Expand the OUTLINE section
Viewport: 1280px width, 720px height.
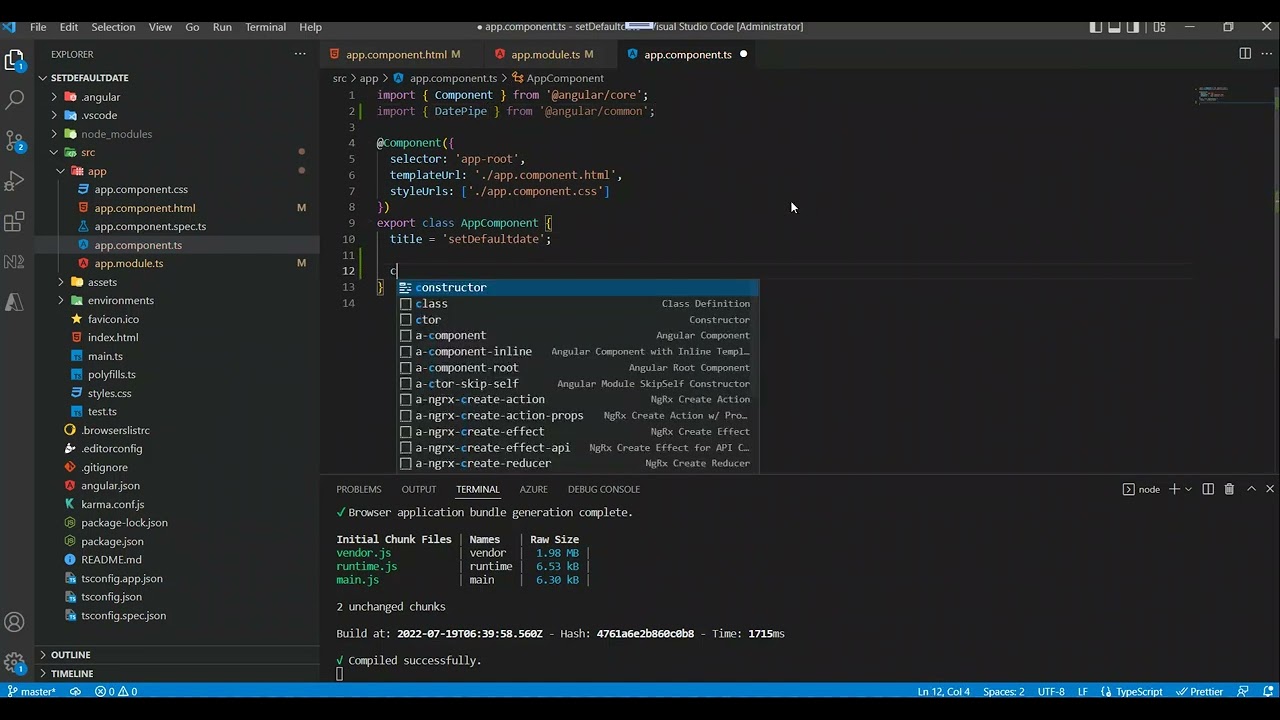coord(70,655)
